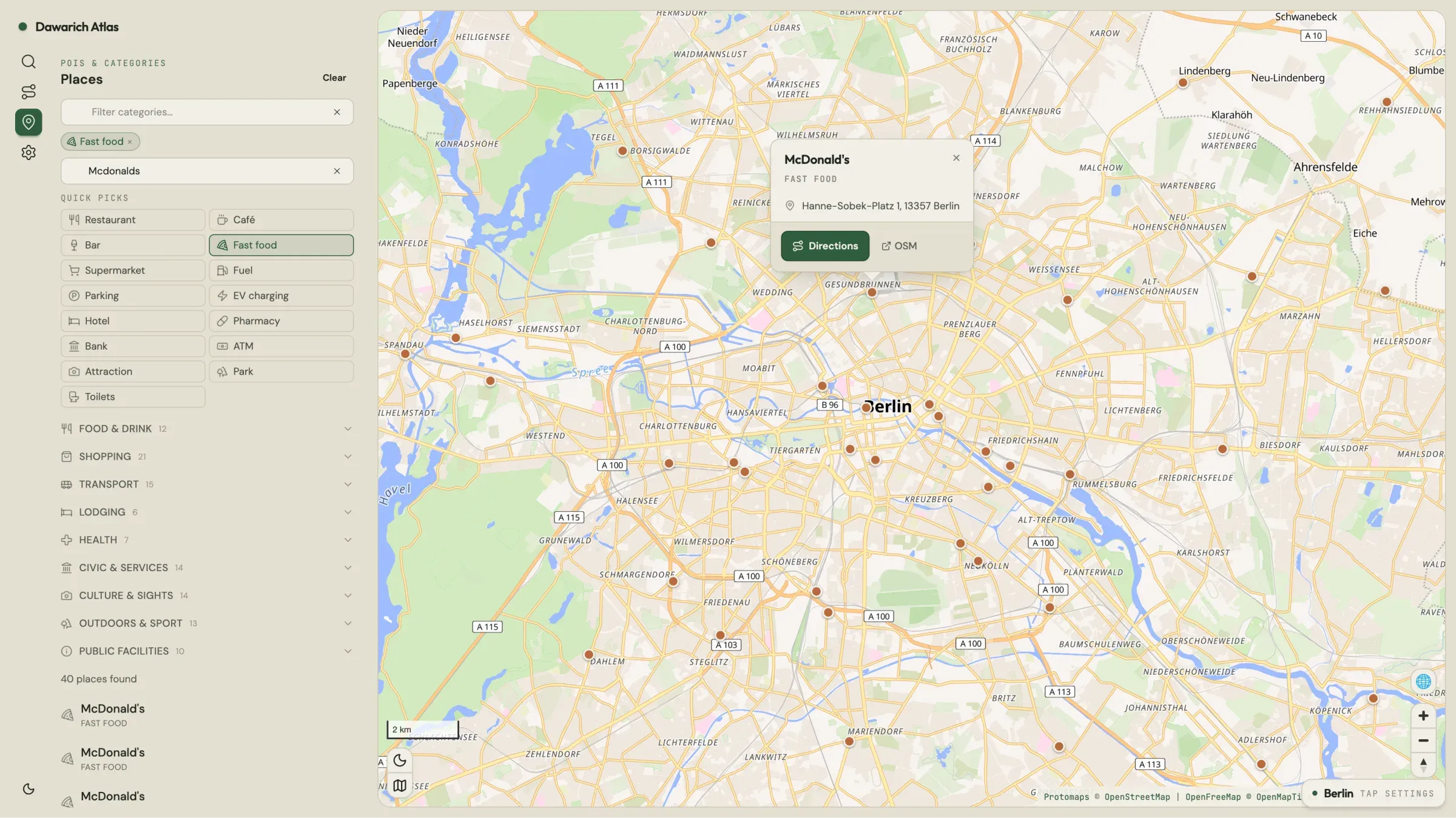
Task: Click the map marker near Spandau
Action: [405, 354]
